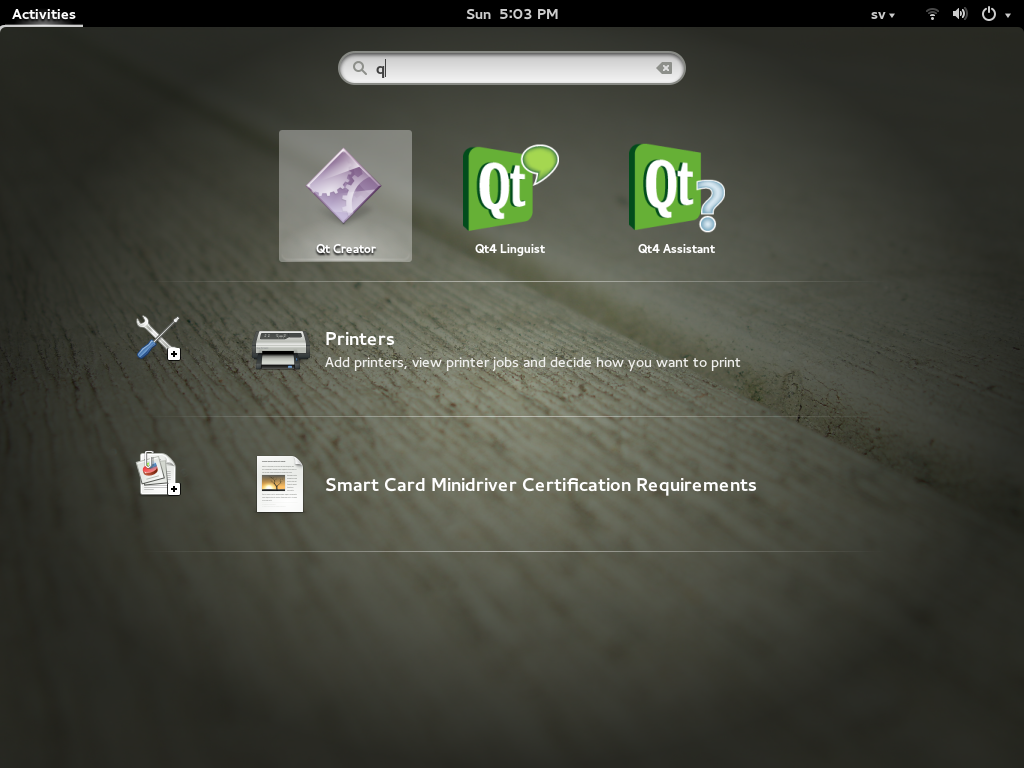Click the Wi-Fi status icon
The image size is (1024, 768).
[x=933, y=14]
